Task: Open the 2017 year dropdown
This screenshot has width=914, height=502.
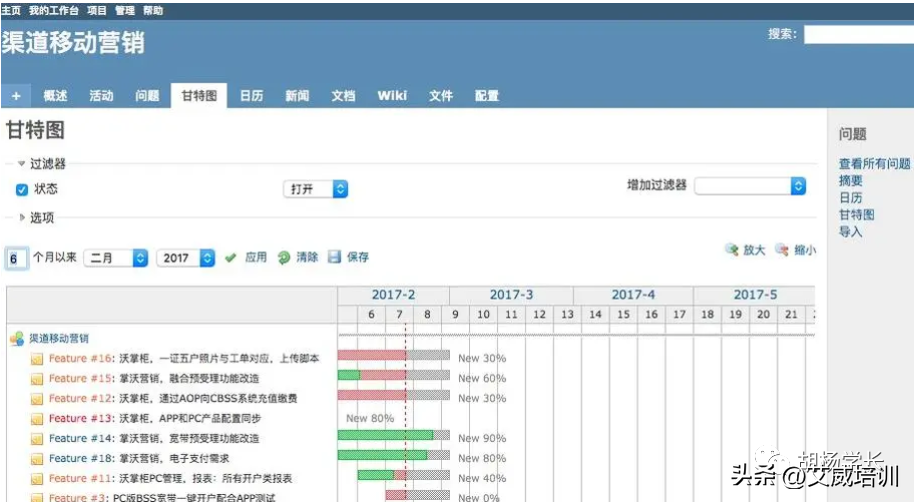Action: (185, 258)
